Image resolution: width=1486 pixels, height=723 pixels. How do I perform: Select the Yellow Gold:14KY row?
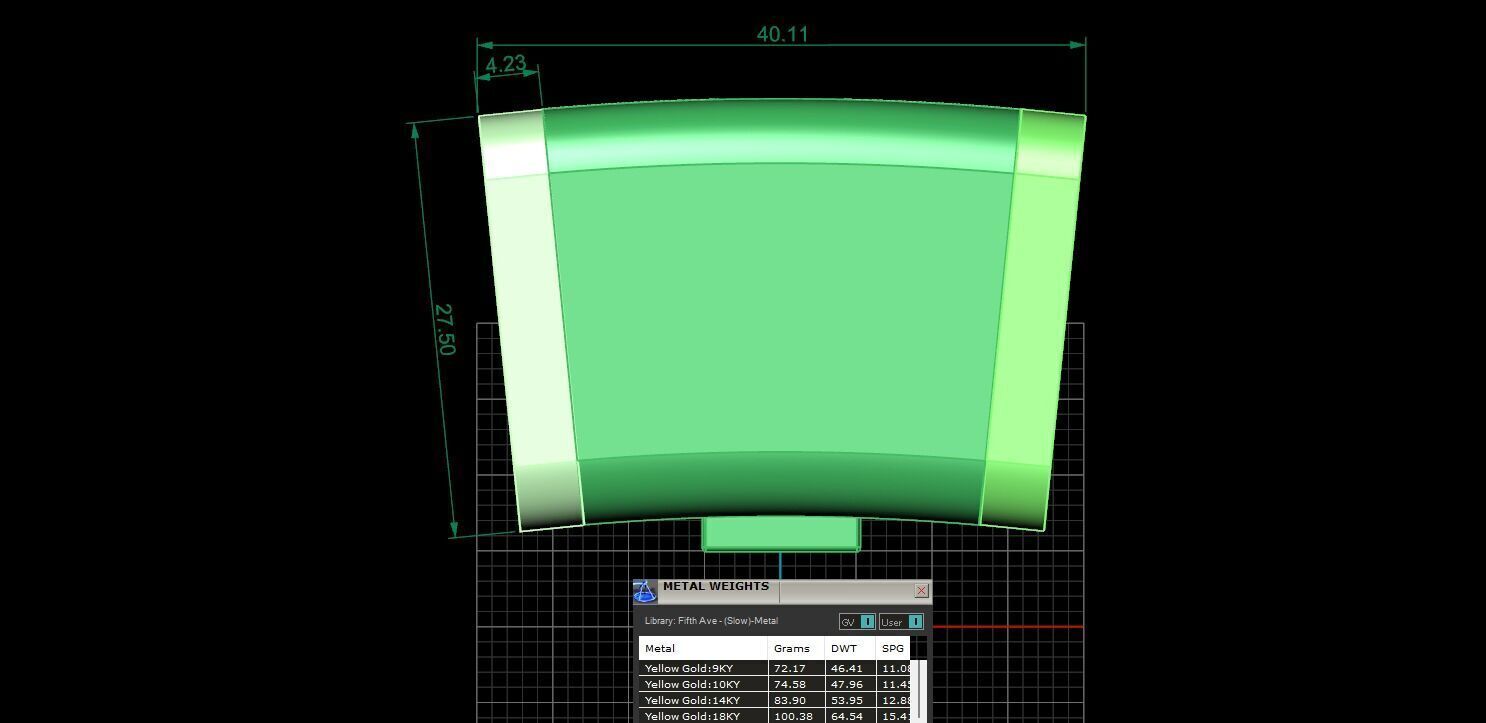tap(775, 700)
